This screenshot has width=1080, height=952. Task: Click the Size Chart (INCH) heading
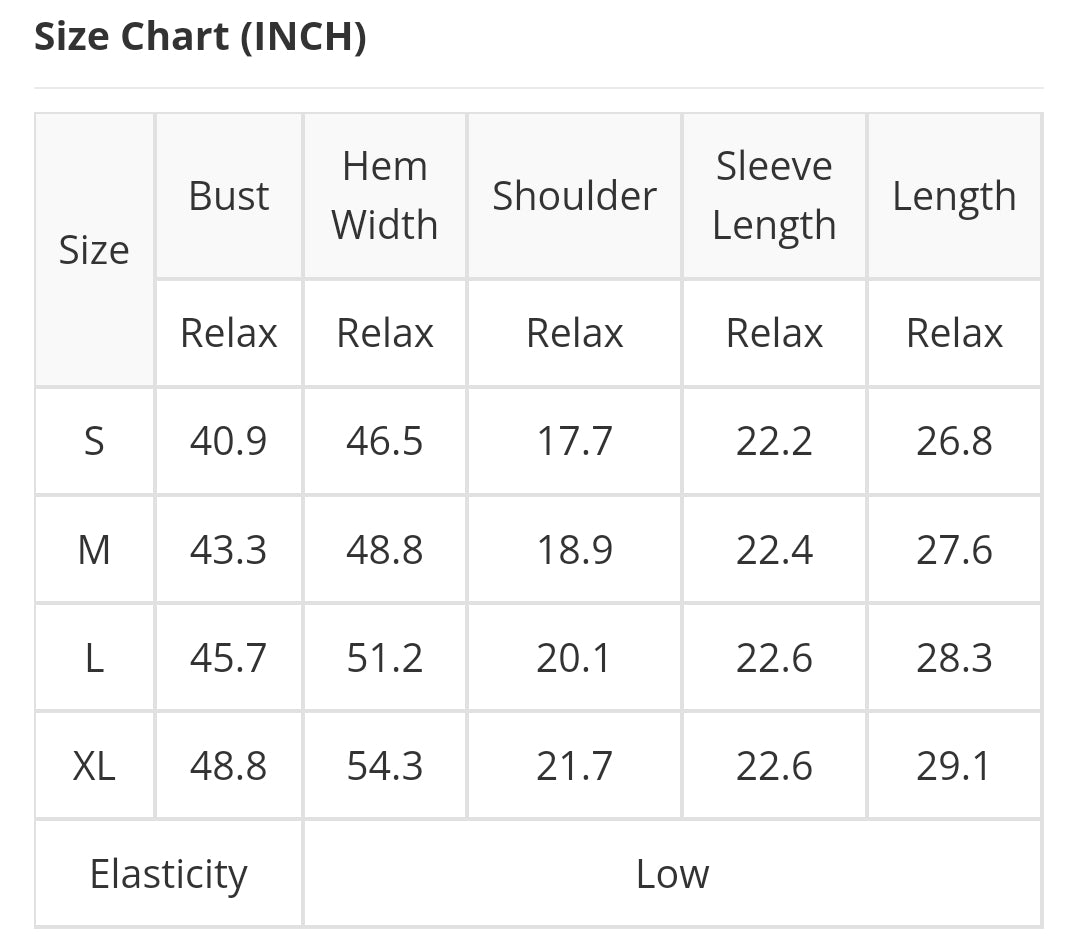click(x=200, y=38)
